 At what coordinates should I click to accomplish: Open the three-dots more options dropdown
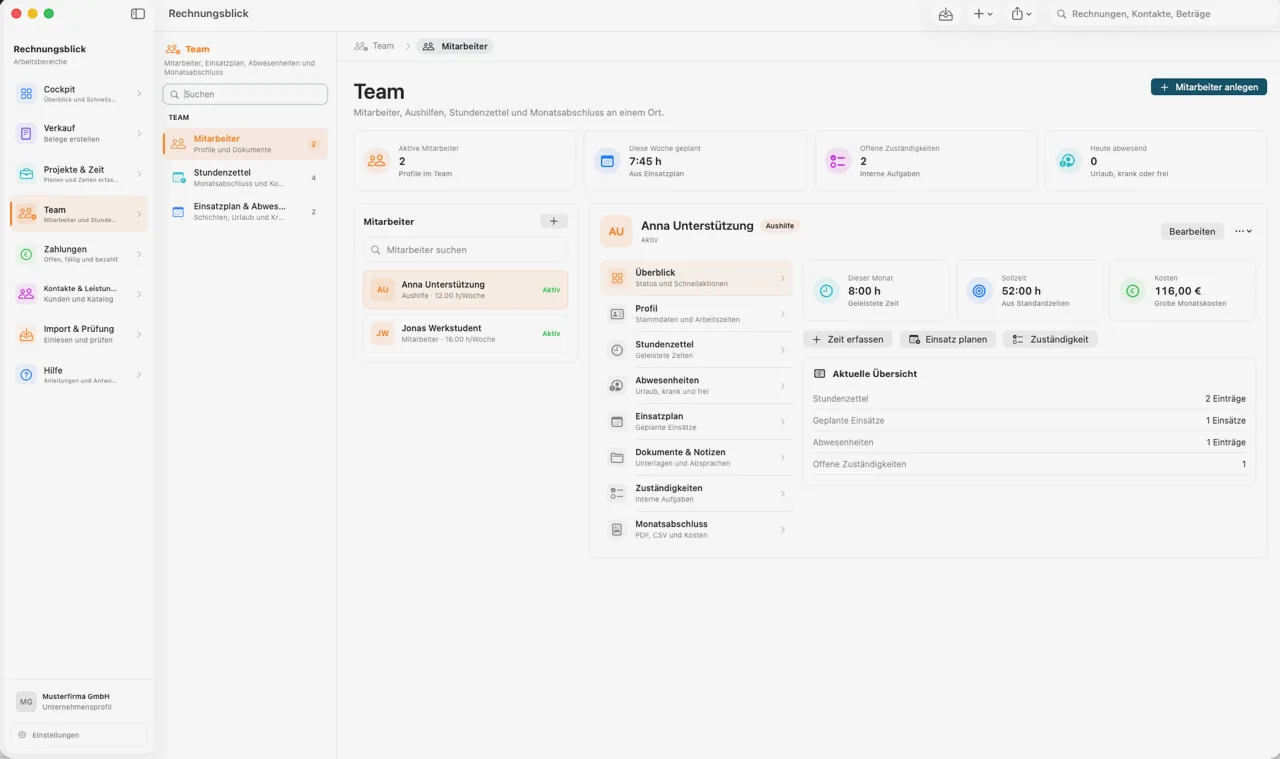(1243, 231)
